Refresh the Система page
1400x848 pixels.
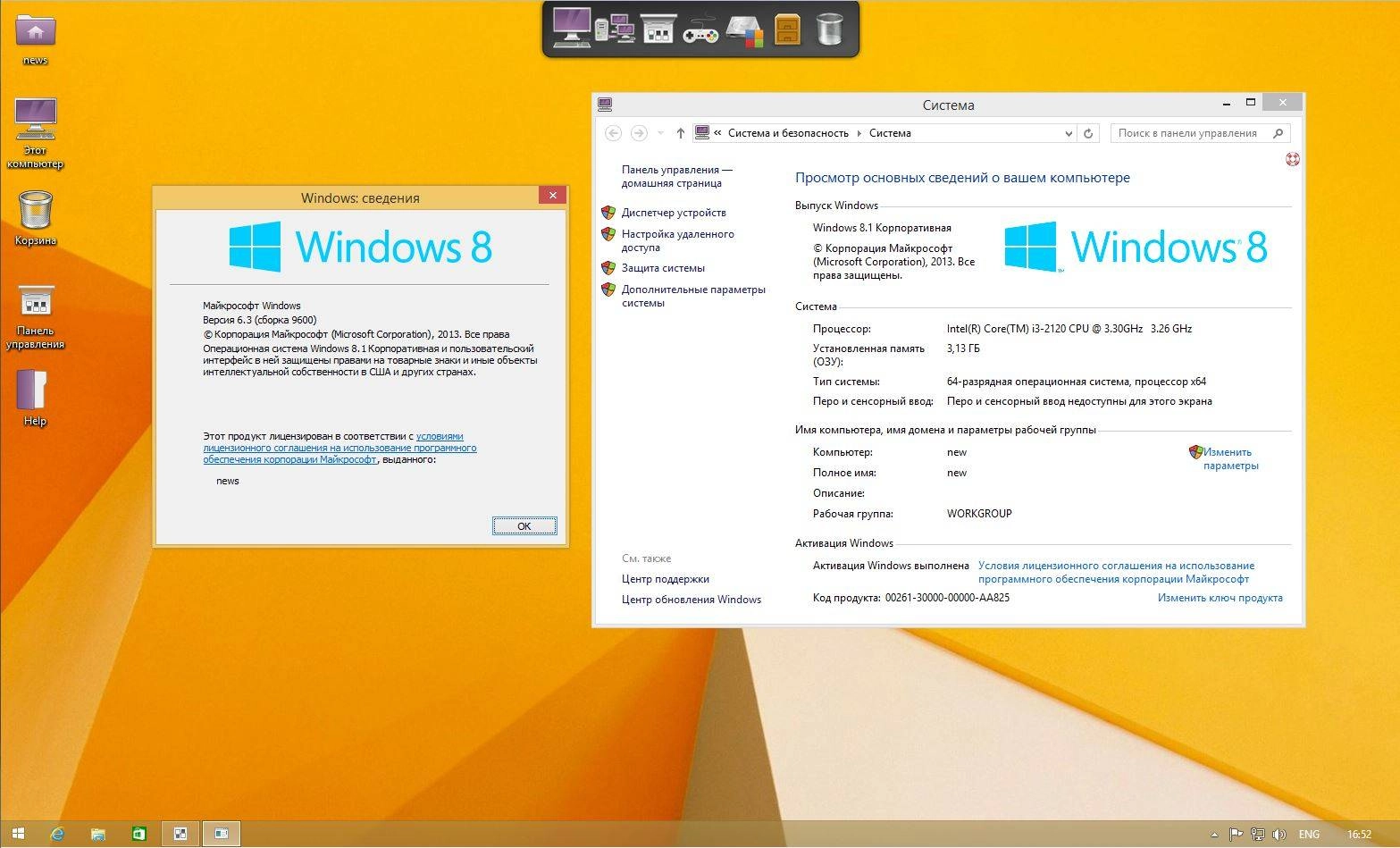tap(1088, 133)
